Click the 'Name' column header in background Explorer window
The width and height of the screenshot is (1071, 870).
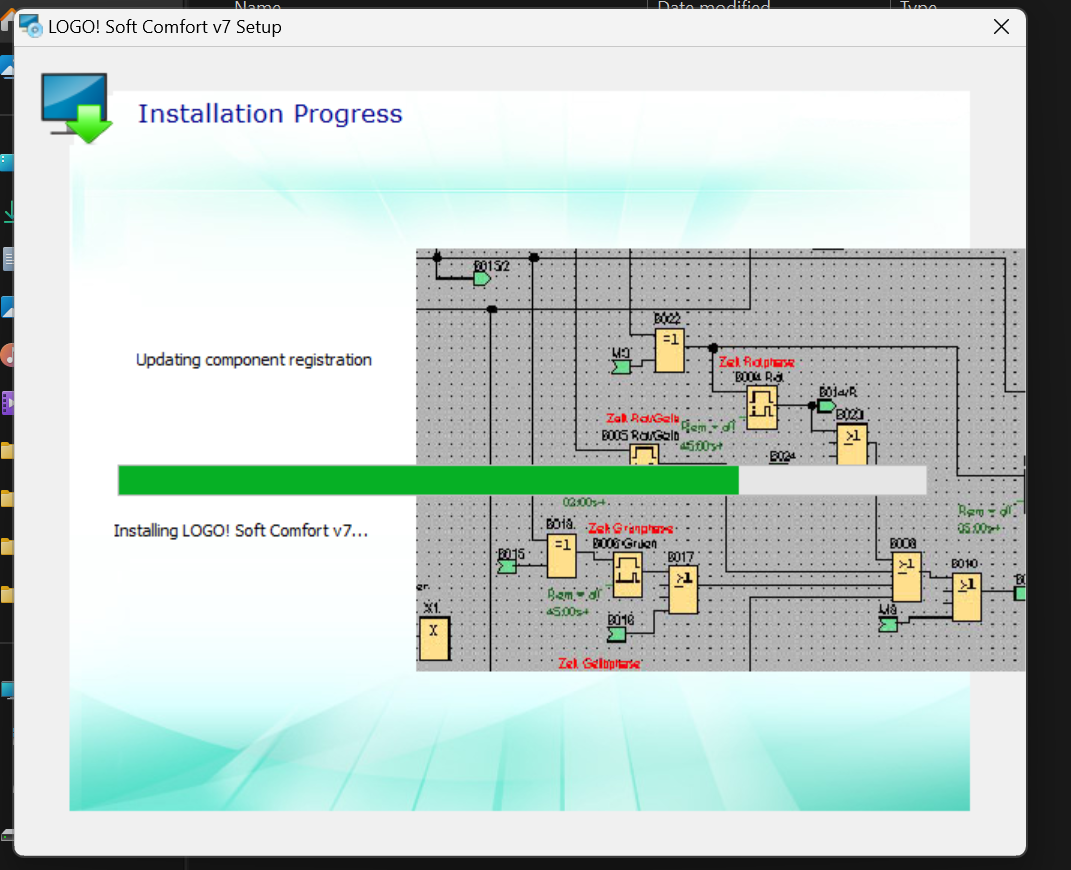[258, 5]
